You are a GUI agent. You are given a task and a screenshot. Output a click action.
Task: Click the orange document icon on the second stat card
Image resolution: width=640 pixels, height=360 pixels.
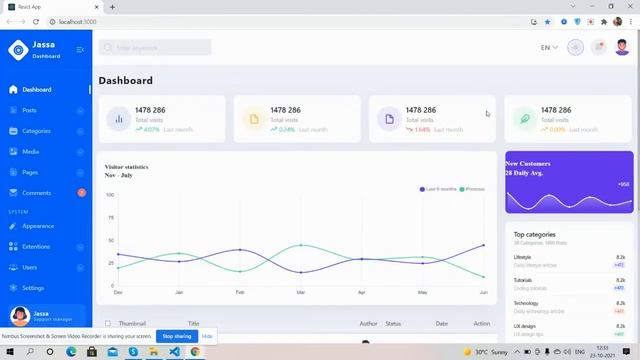pos(254,119)
